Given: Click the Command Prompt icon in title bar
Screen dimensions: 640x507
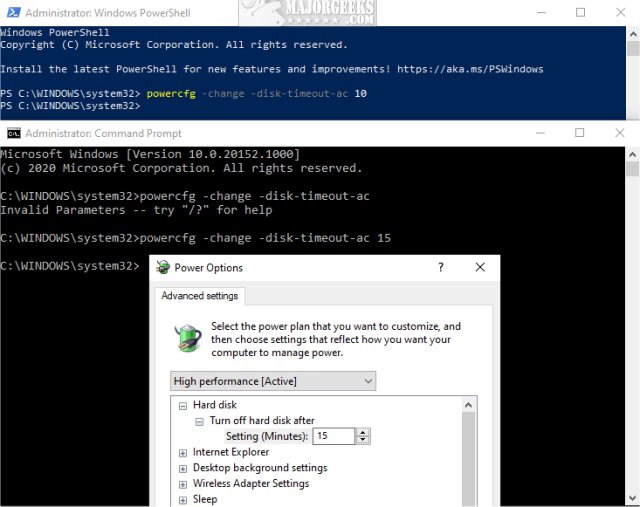Looking at the screenshot, I should pyautogui.click(x=14, y=133).
